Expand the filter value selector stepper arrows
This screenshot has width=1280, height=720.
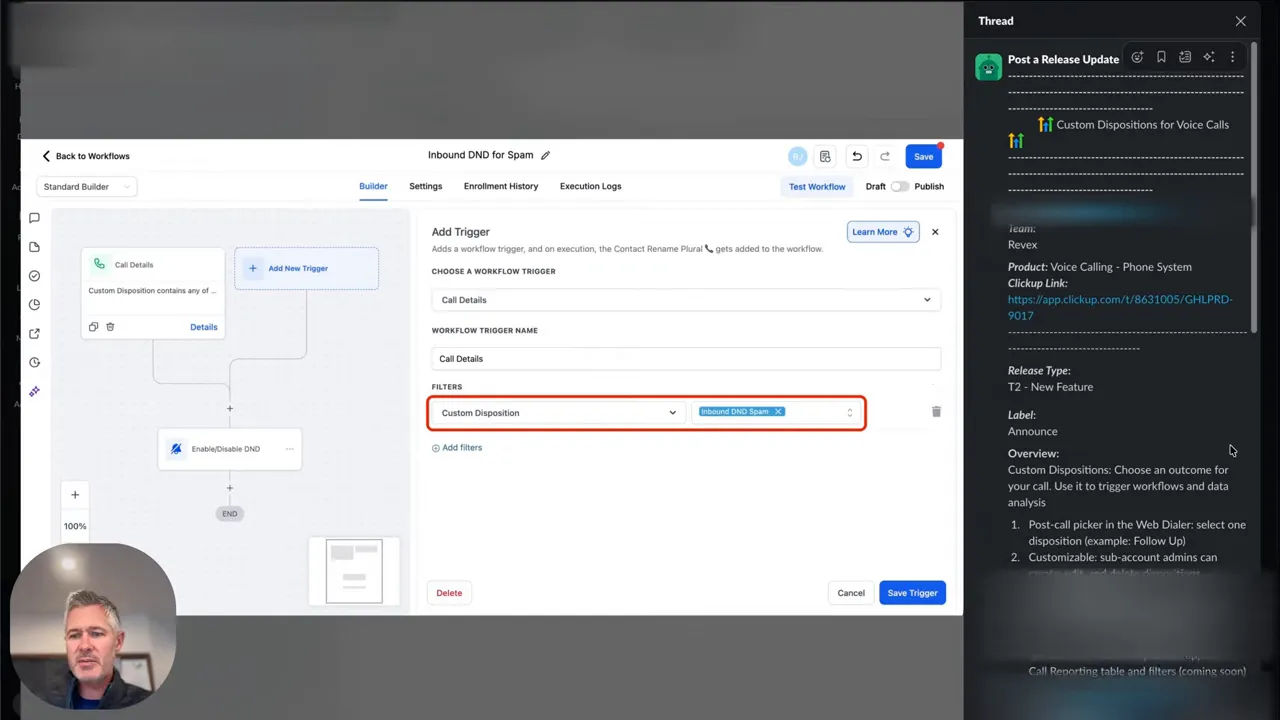coord(849,411)
